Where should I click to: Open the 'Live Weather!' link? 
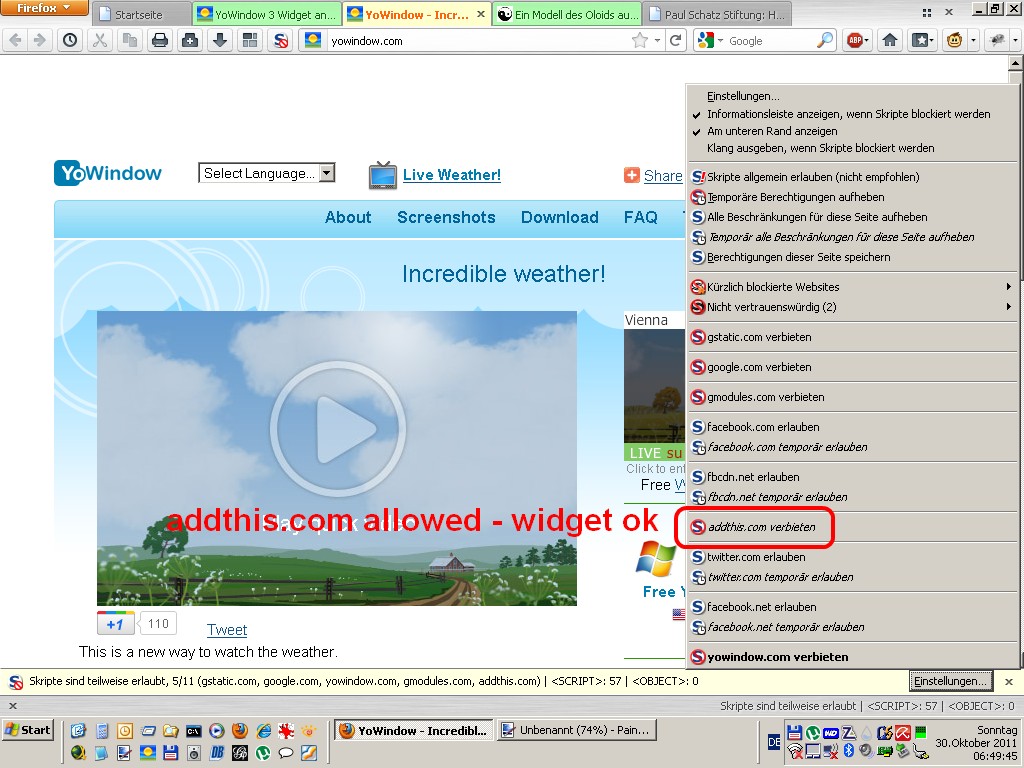[x=451, y=174]
